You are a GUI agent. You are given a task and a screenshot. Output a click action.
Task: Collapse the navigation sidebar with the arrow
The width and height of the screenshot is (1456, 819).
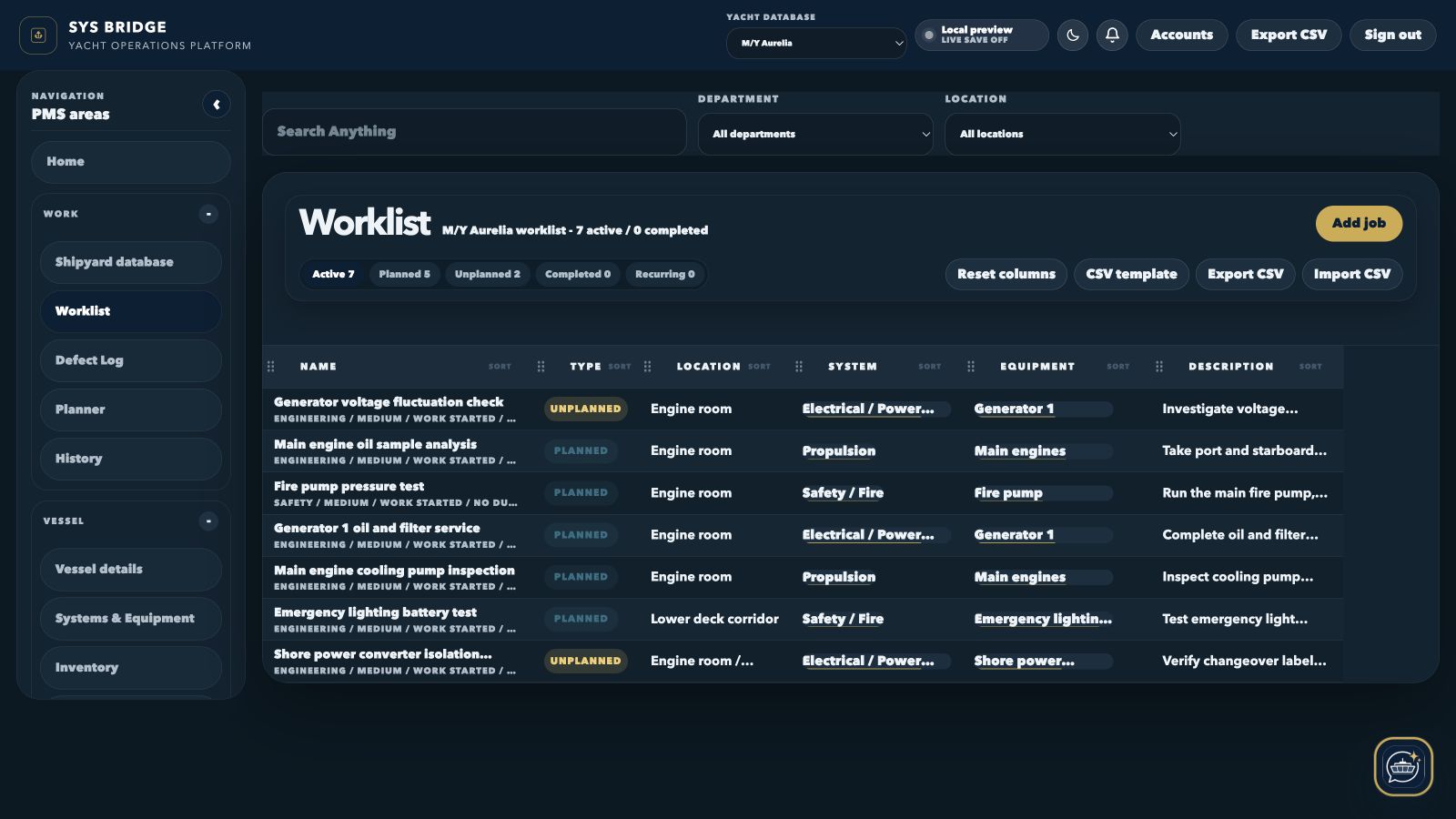(216, 105)
